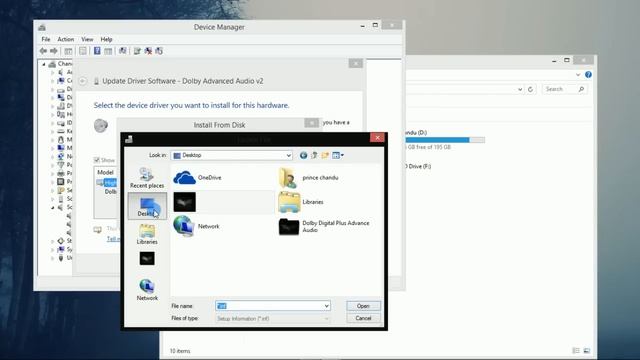Switch File Explorer to large icons view
The image size is (640, 360).
[587, 351]
